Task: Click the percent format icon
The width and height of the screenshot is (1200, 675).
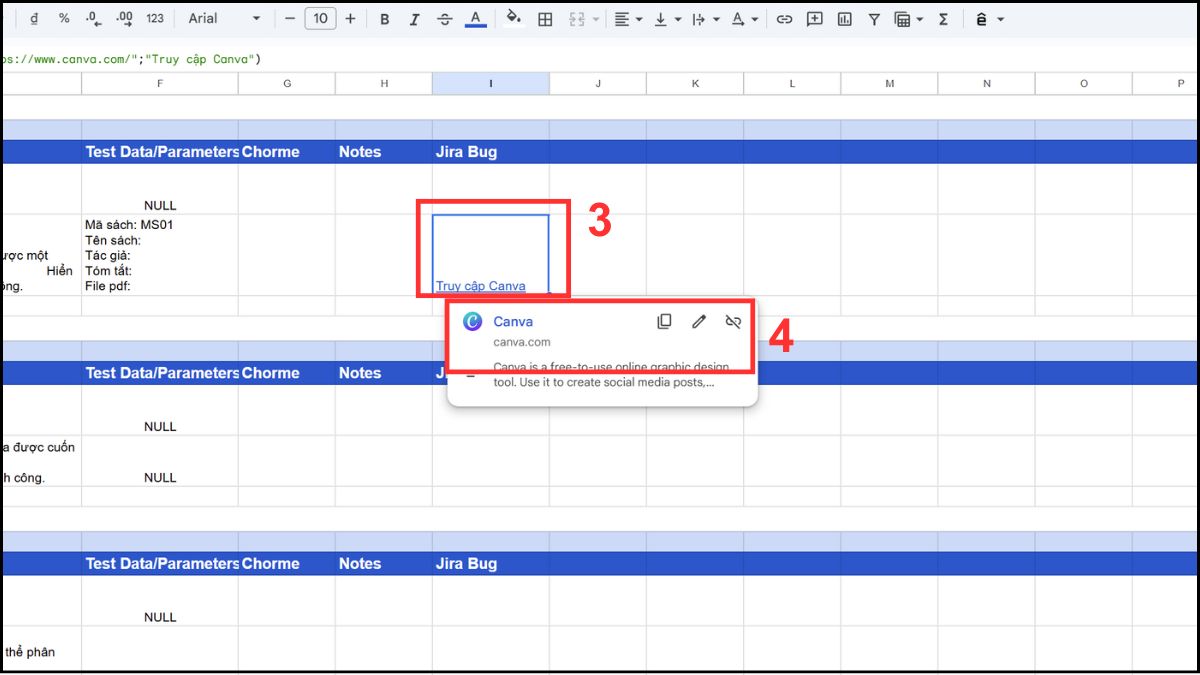Action: point(65,18)
